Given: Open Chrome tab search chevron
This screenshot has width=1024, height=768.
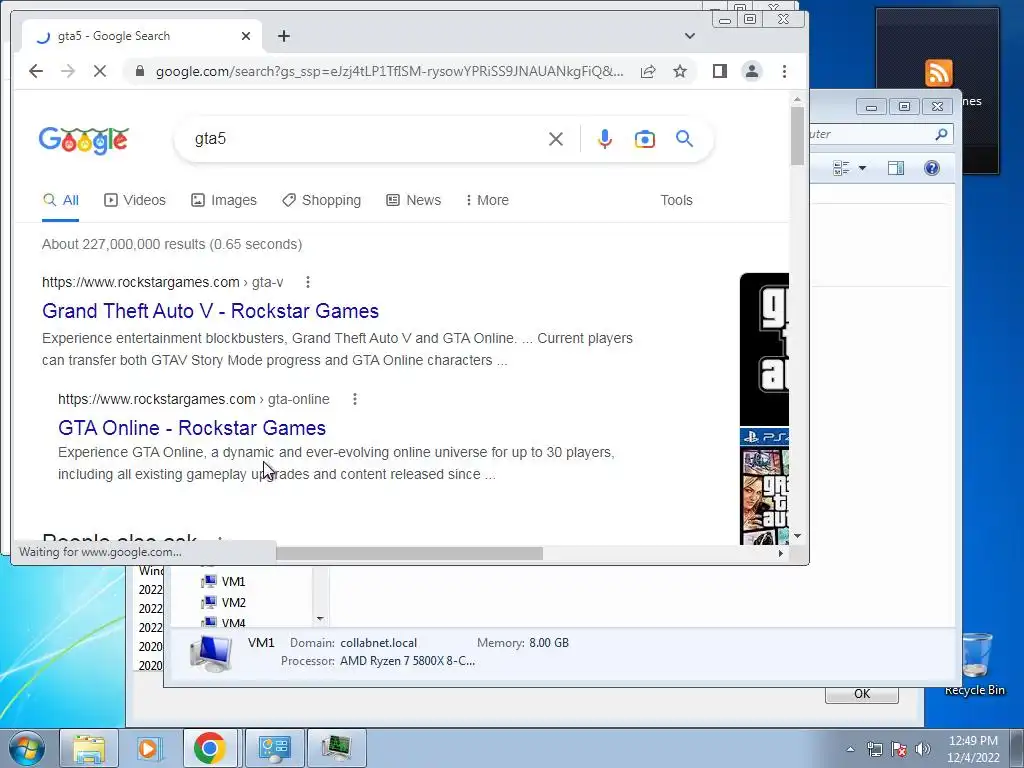Looking at the screenshot, I should coord(690,36).
